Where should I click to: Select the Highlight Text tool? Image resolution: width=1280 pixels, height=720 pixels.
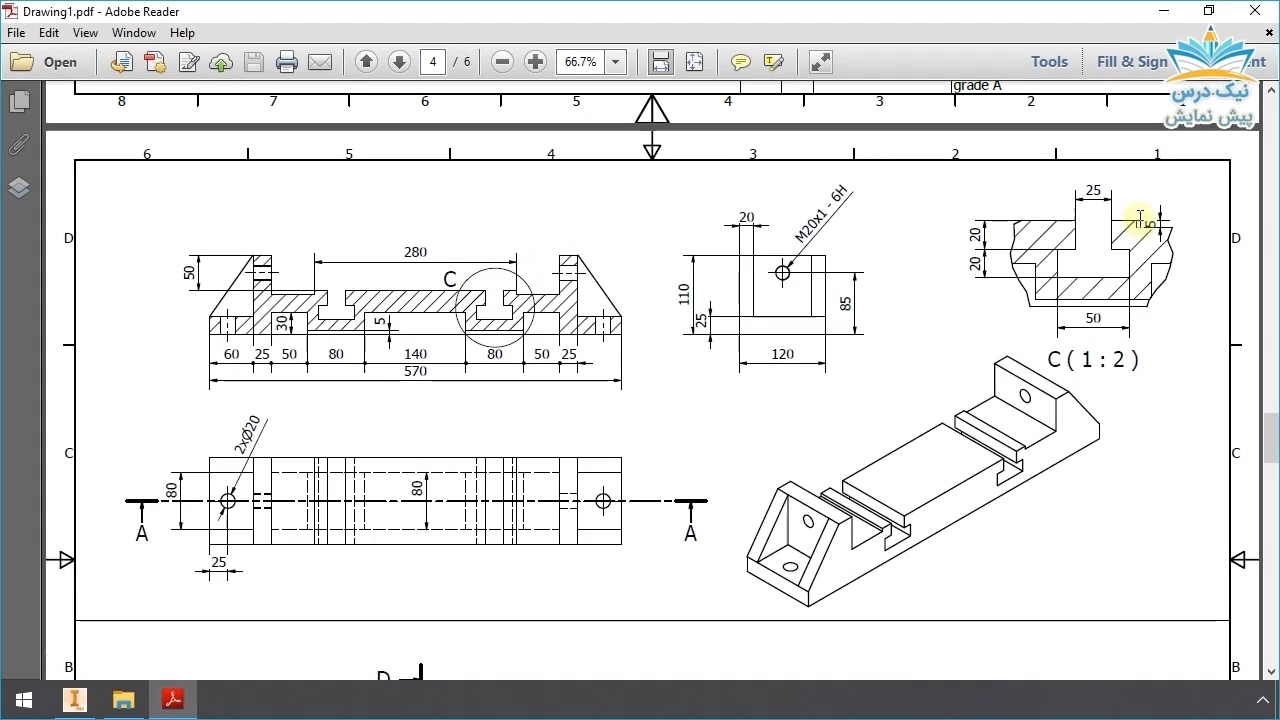[x=773, y=62]
